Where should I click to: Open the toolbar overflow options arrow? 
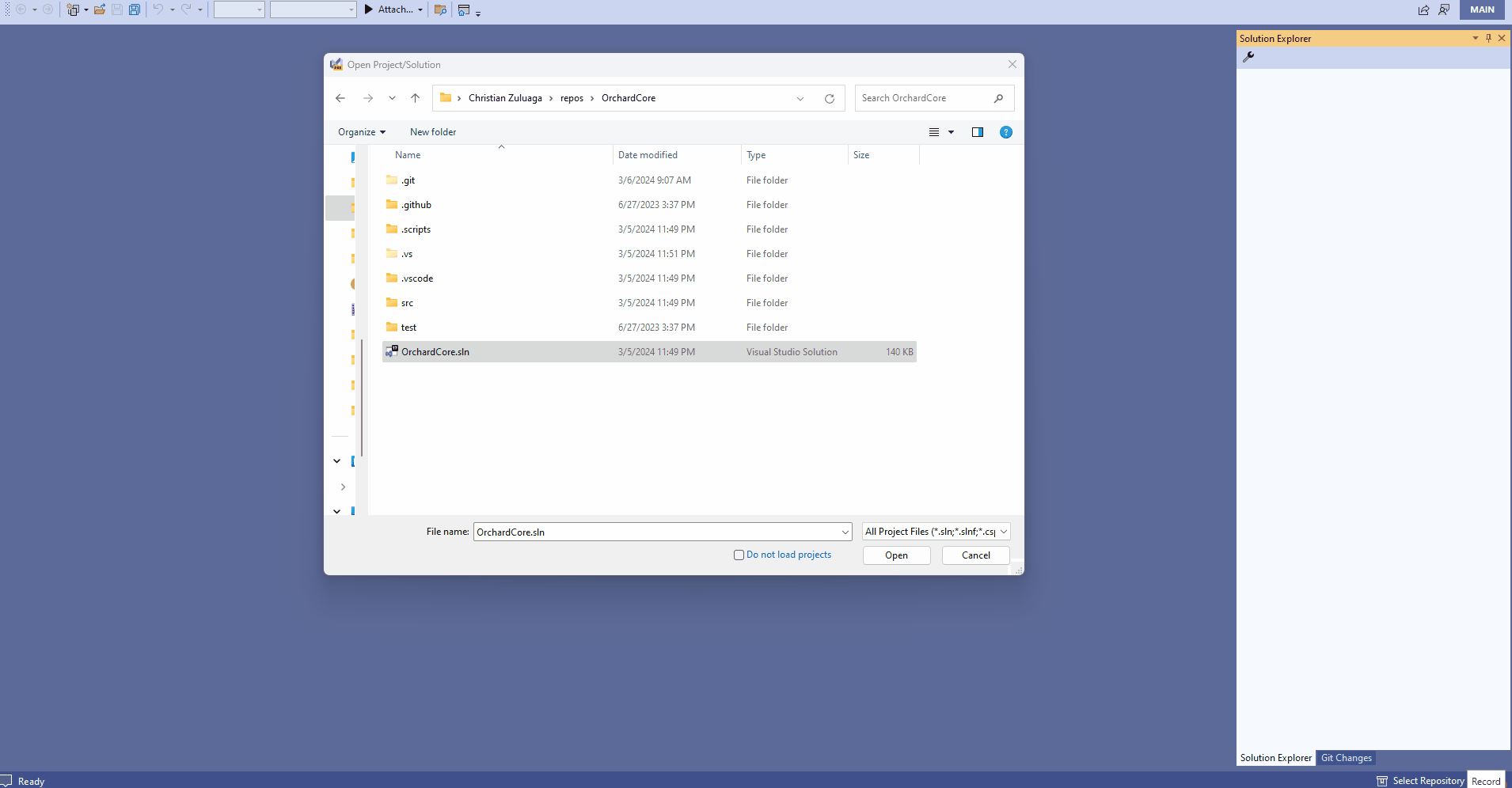478,13
